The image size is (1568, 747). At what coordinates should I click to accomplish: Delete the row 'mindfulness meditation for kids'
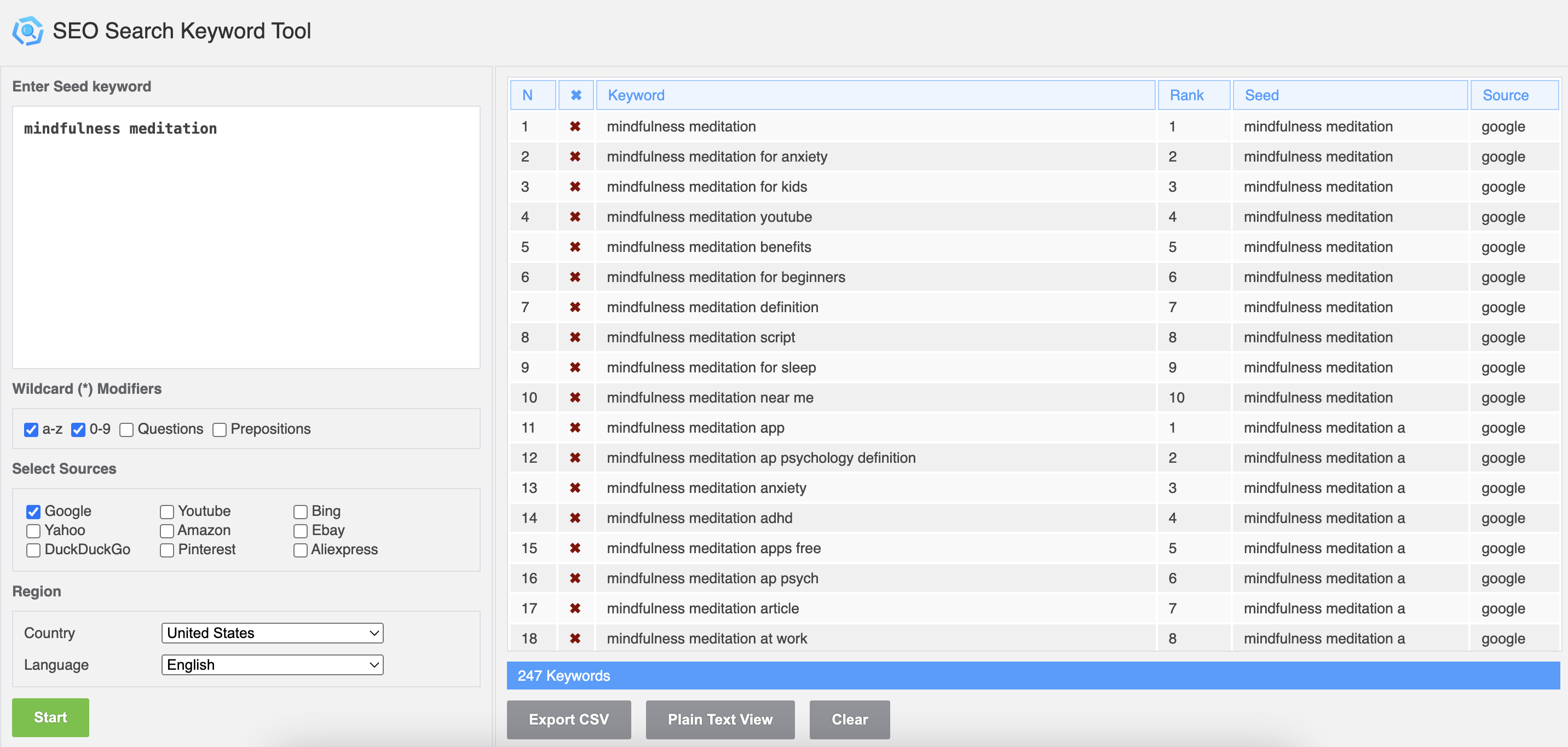tap(575, 187)
